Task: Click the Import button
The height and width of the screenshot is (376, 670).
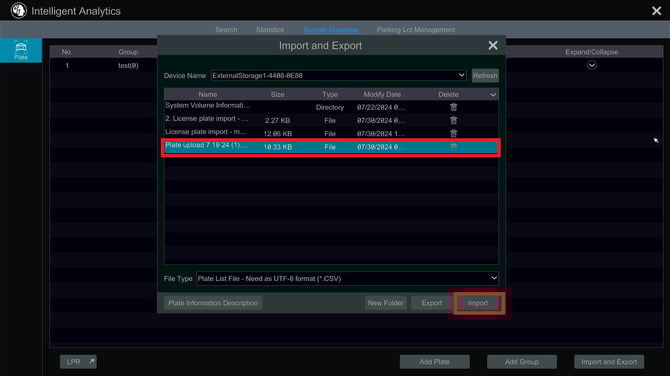Action: (x=477, y=303)
